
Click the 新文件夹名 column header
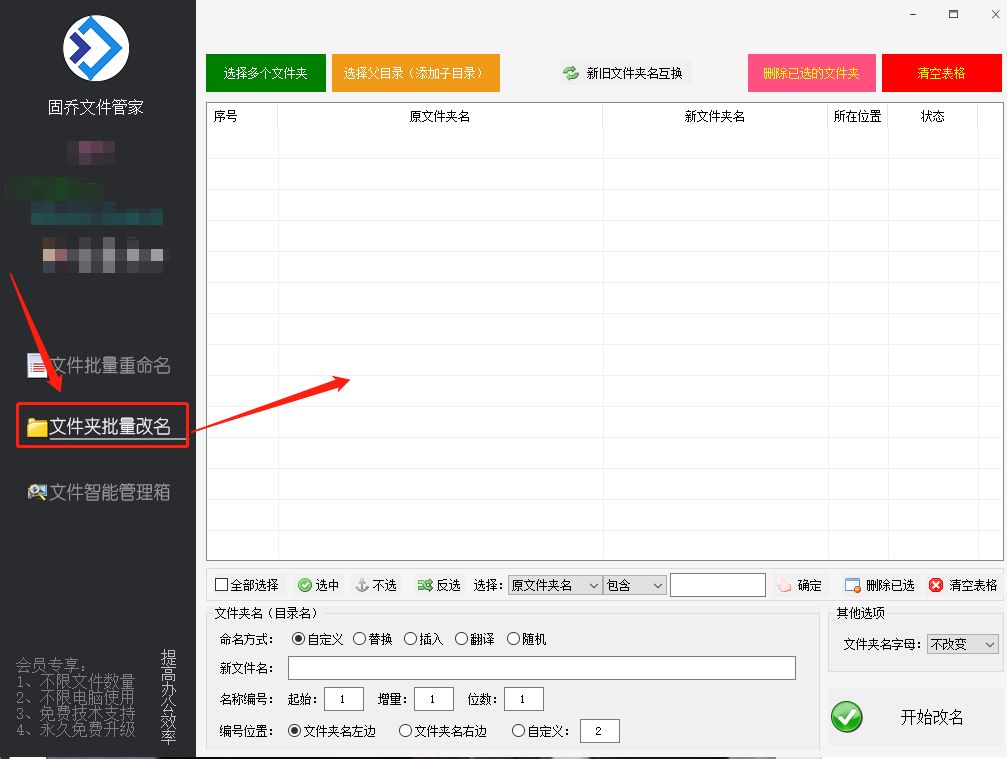pyautogui.click(x=715, y=116)
